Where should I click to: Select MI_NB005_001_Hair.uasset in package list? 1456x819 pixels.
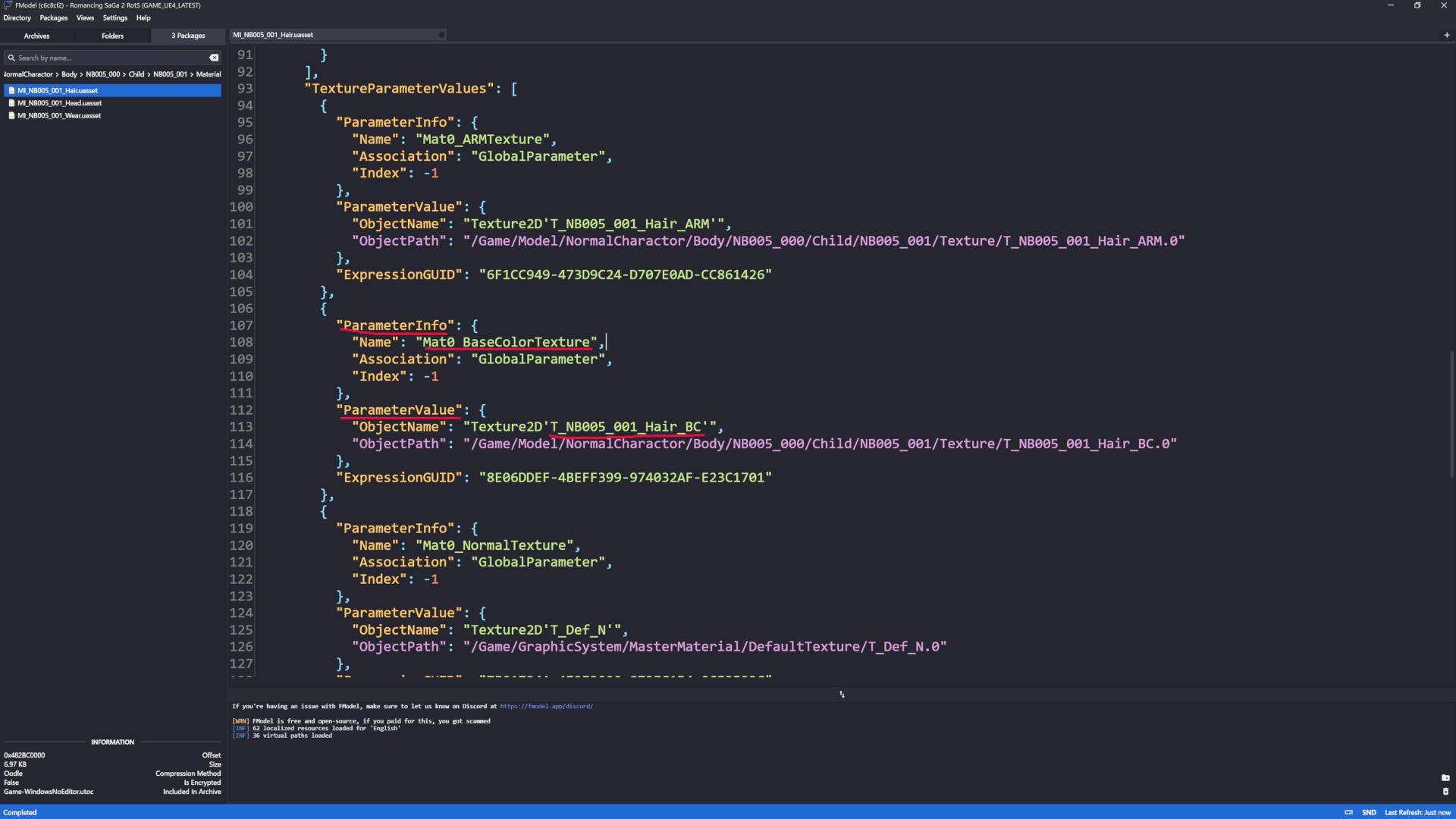pos(112,90)
